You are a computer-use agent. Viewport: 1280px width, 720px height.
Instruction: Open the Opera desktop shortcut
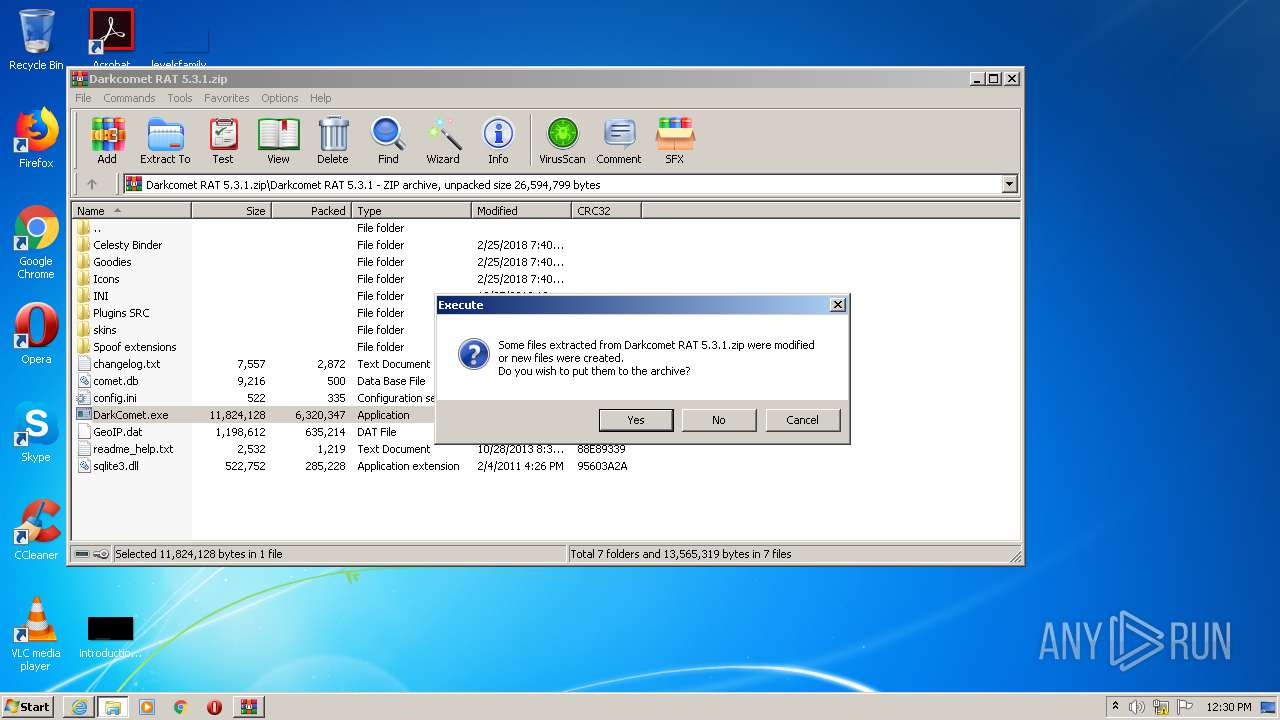click(36, 334)
